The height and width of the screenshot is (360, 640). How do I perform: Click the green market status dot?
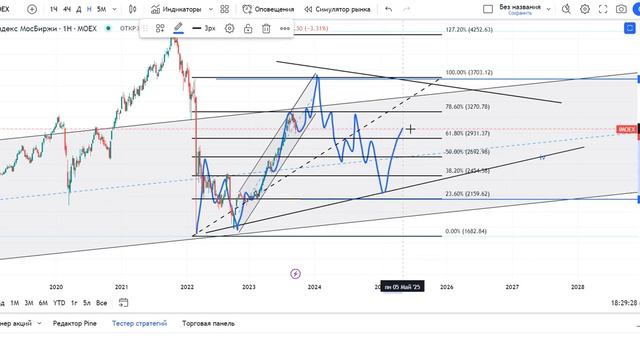(108, 28)
